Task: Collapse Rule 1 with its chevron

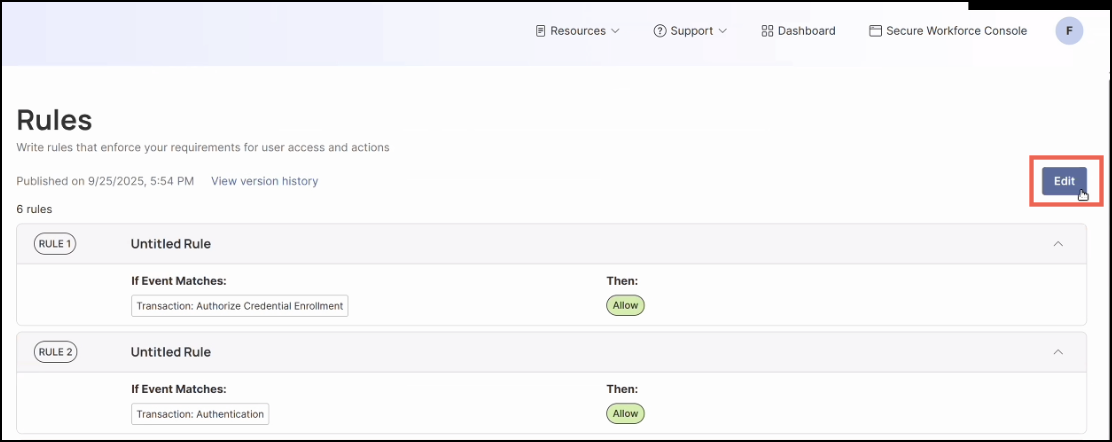Action: (1058, 243)
